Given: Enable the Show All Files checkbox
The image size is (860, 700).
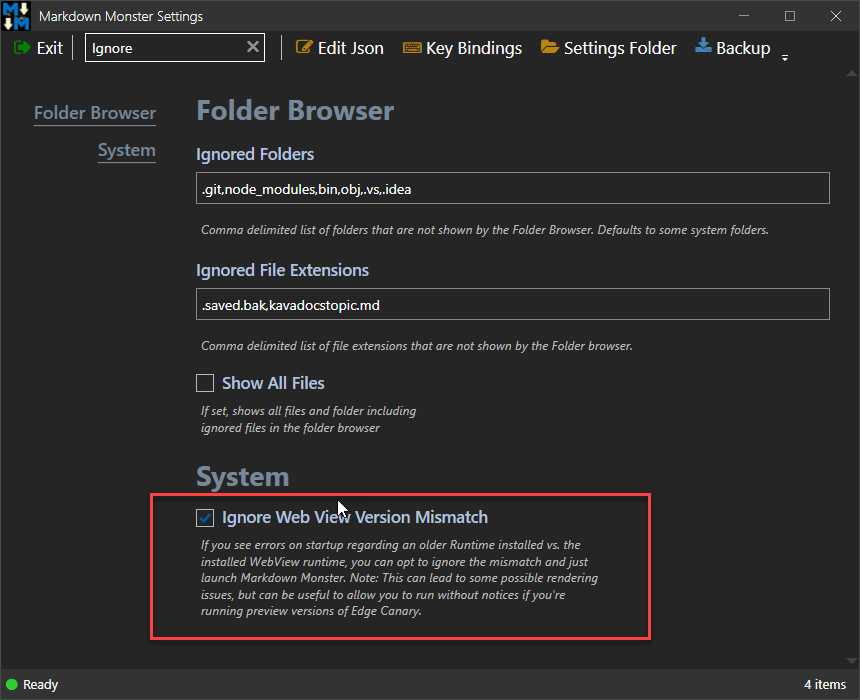Looking at the screenshot, I should click(205, 383).
